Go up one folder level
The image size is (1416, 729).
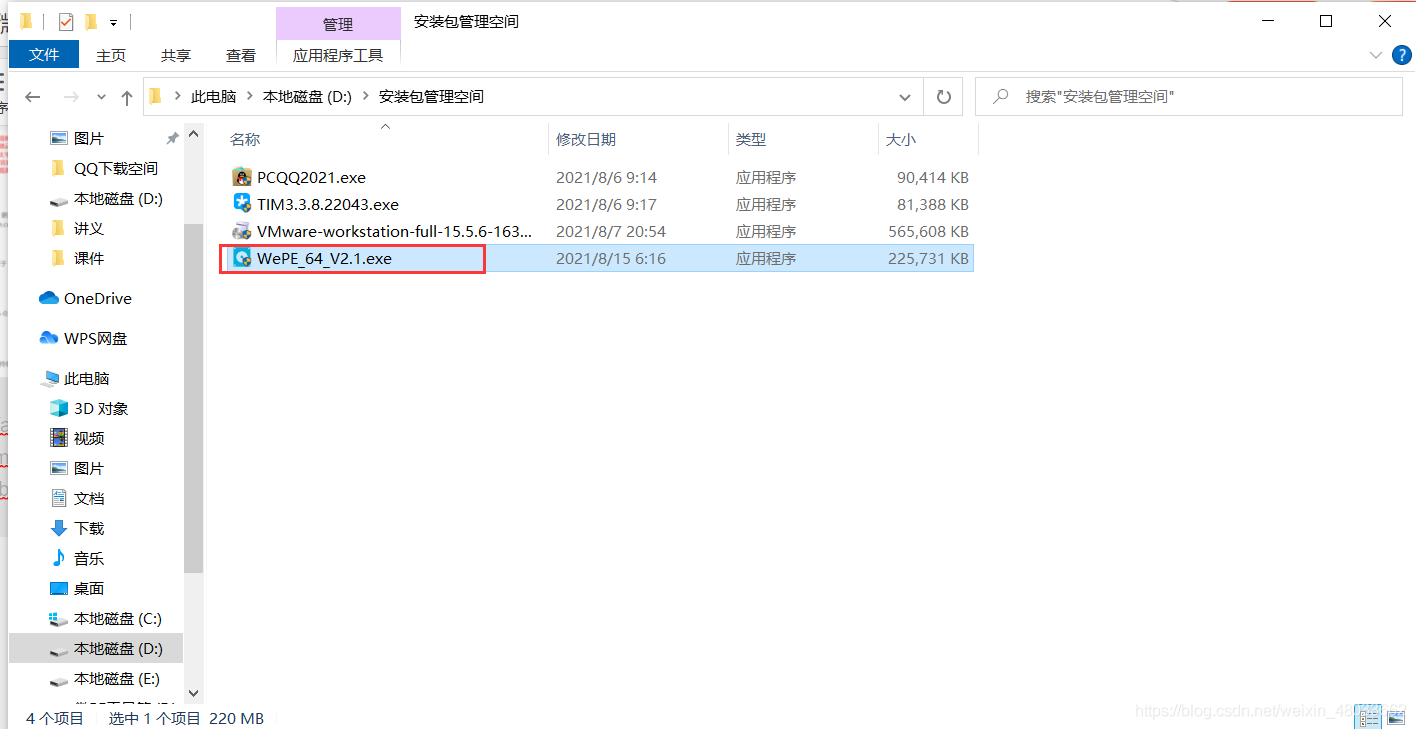126,97
